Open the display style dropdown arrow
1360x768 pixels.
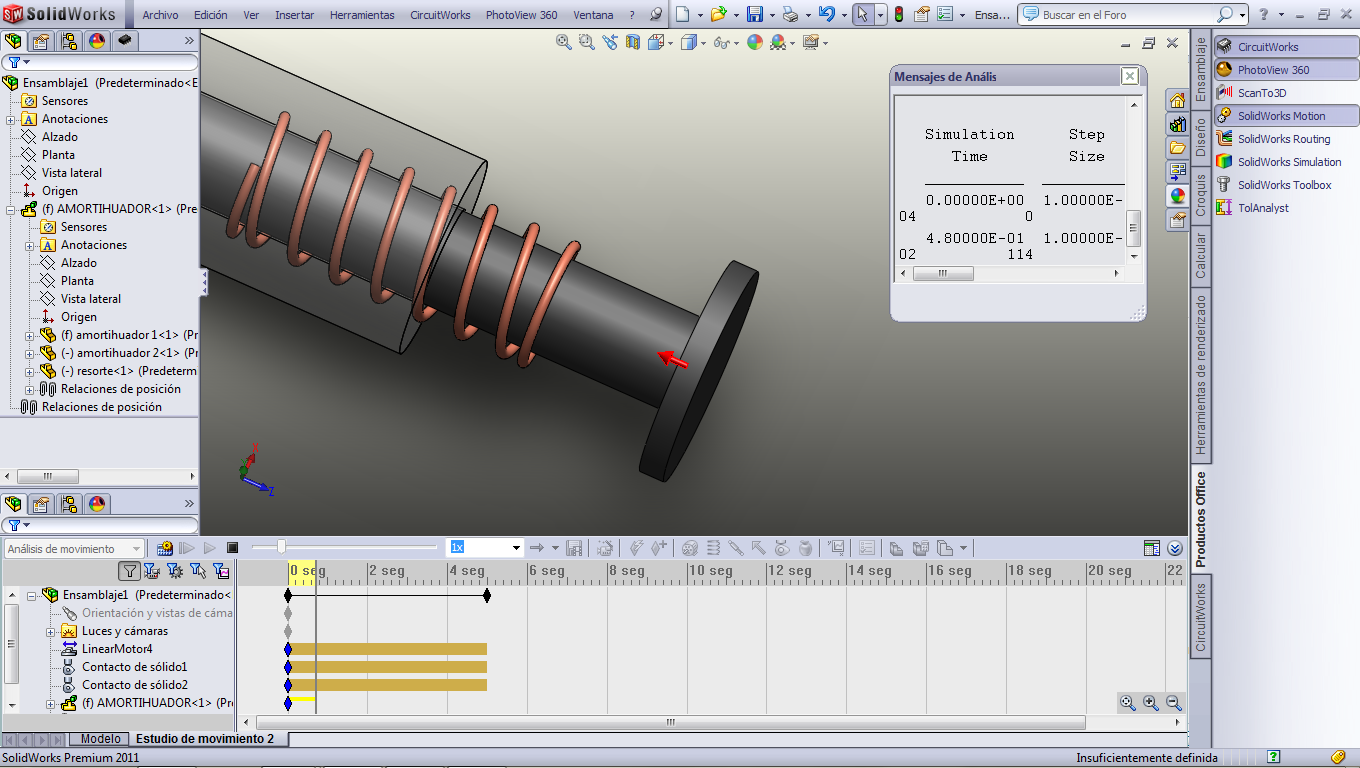[x=704, y=43]
